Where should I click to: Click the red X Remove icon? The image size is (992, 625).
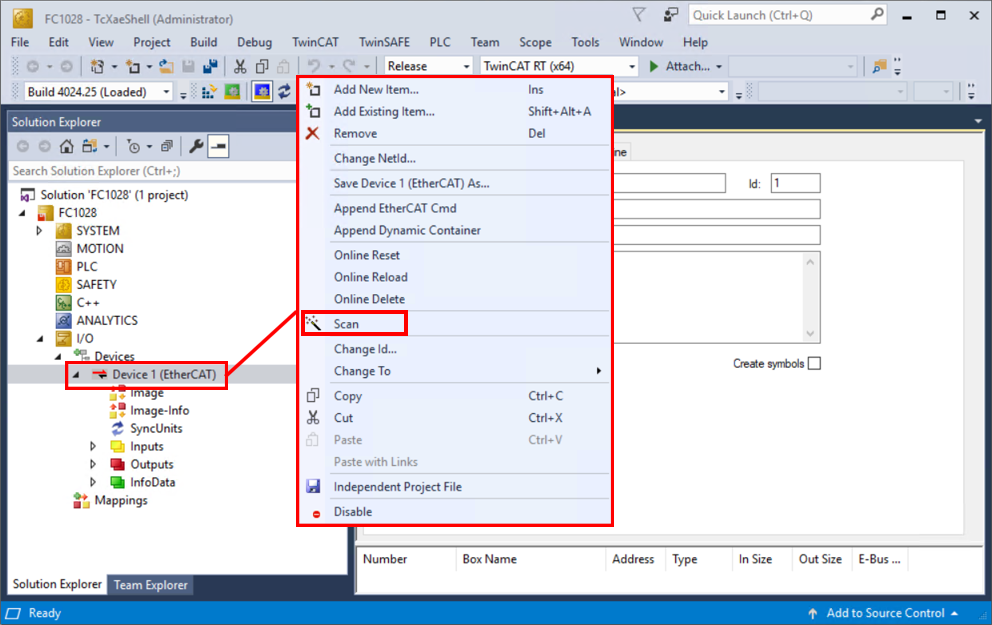[x=313, y=133]
